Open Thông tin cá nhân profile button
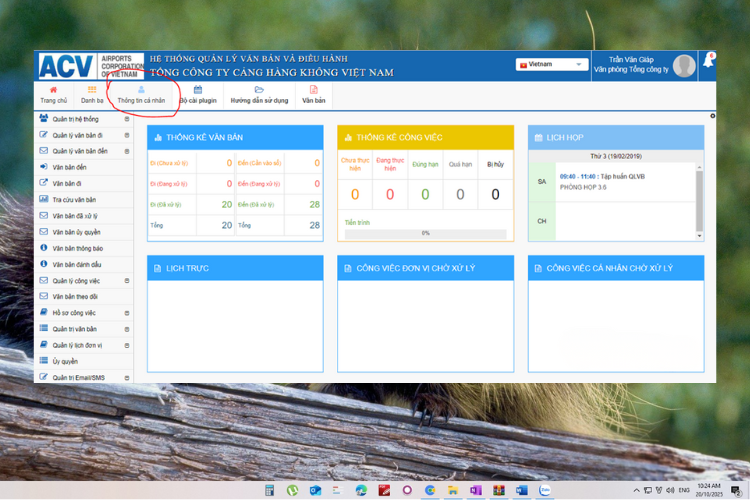This screenshot has height=500, width=750. click(141, 95)
